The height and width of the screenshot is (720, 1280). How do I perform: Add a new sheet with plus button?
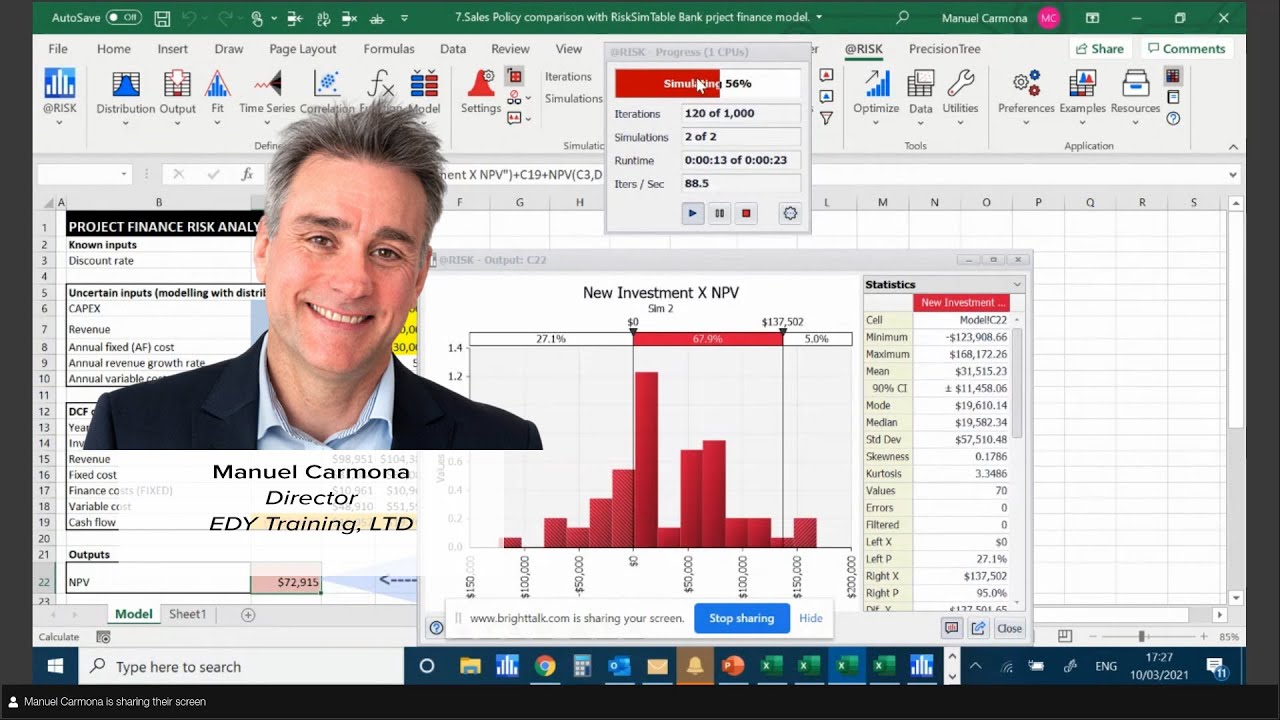coord(248,615)
